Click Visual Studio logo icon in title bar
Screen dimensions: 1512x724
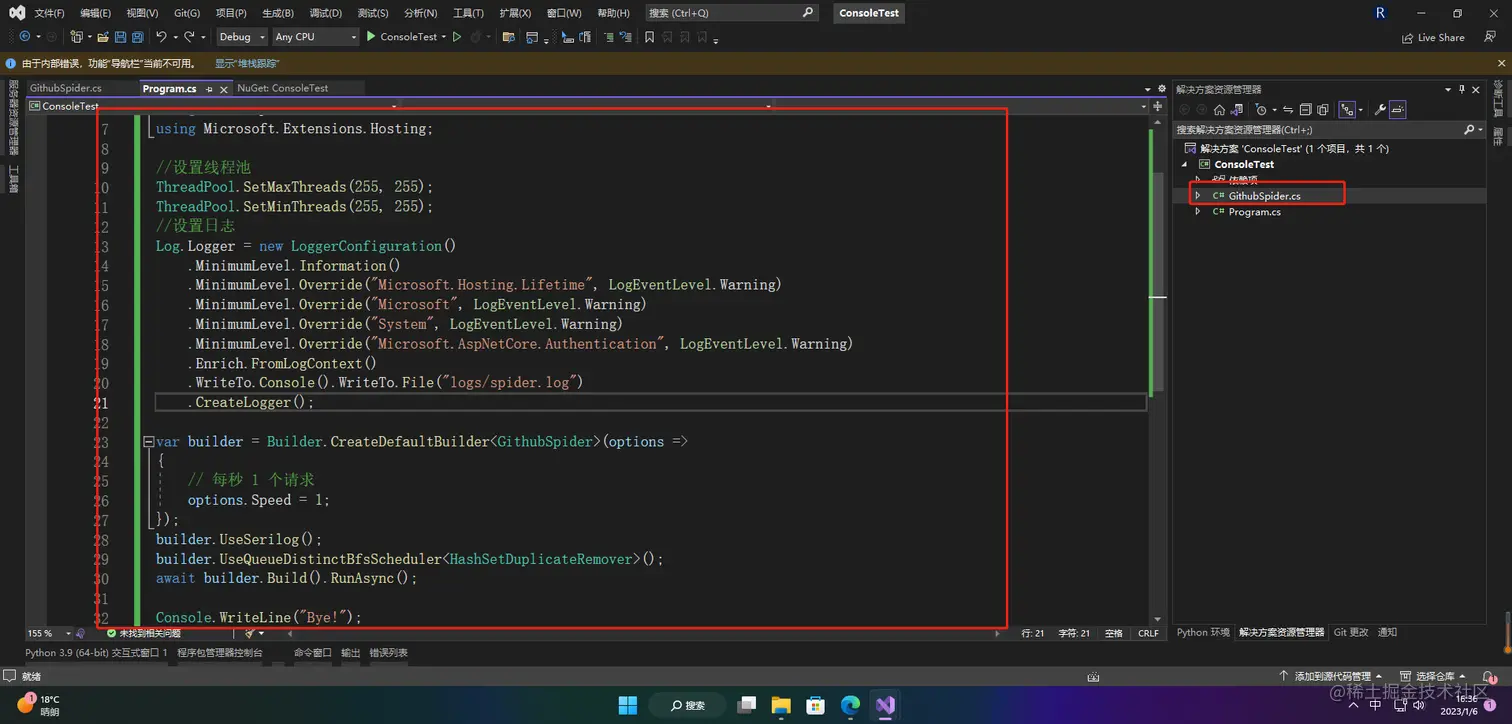pyautogui.click(x=17, y=13)
